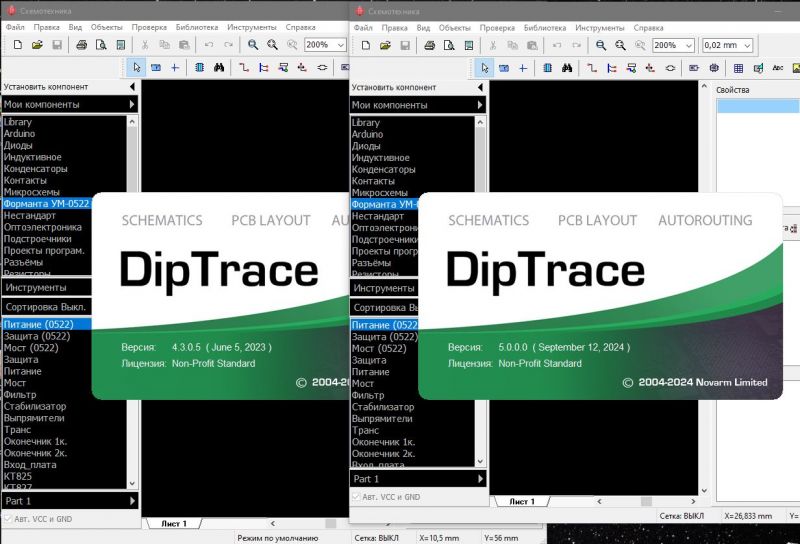The image size is (800, 544).
Task: Open 200% zoom dropdown in DipTrace 4.3 window
Action: (340, 45)
